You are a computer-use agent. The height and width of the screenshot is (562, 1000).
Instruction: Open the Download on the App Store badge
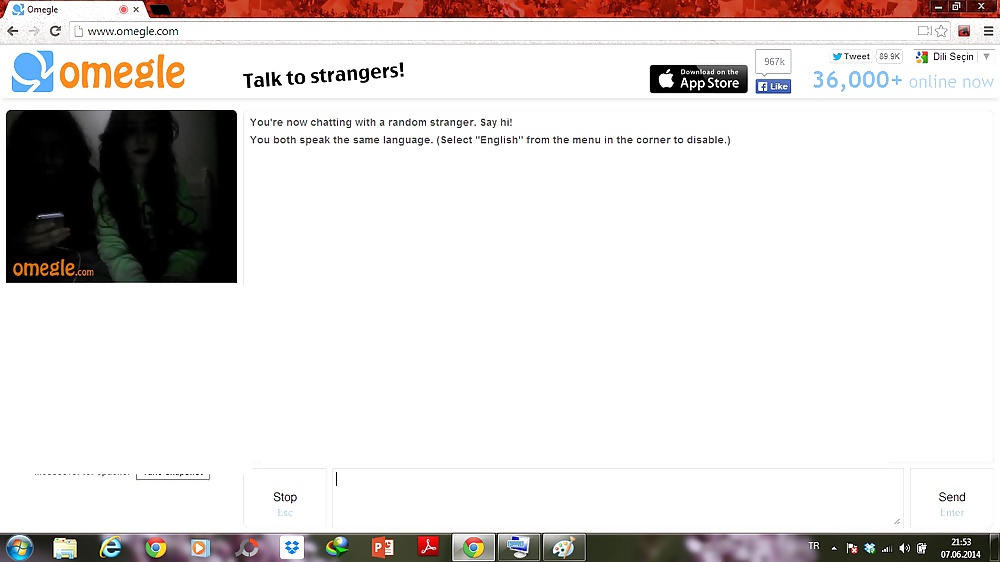tap(698, 79)
